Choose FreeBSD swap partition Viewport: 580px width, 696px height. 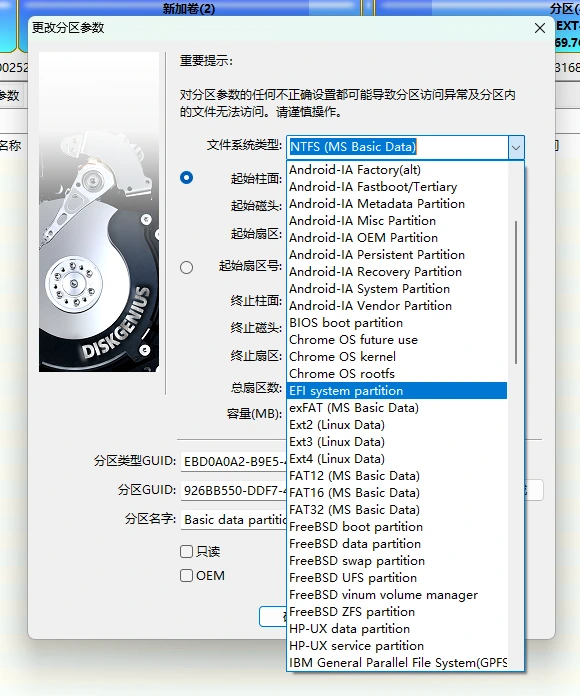[397, 561]
